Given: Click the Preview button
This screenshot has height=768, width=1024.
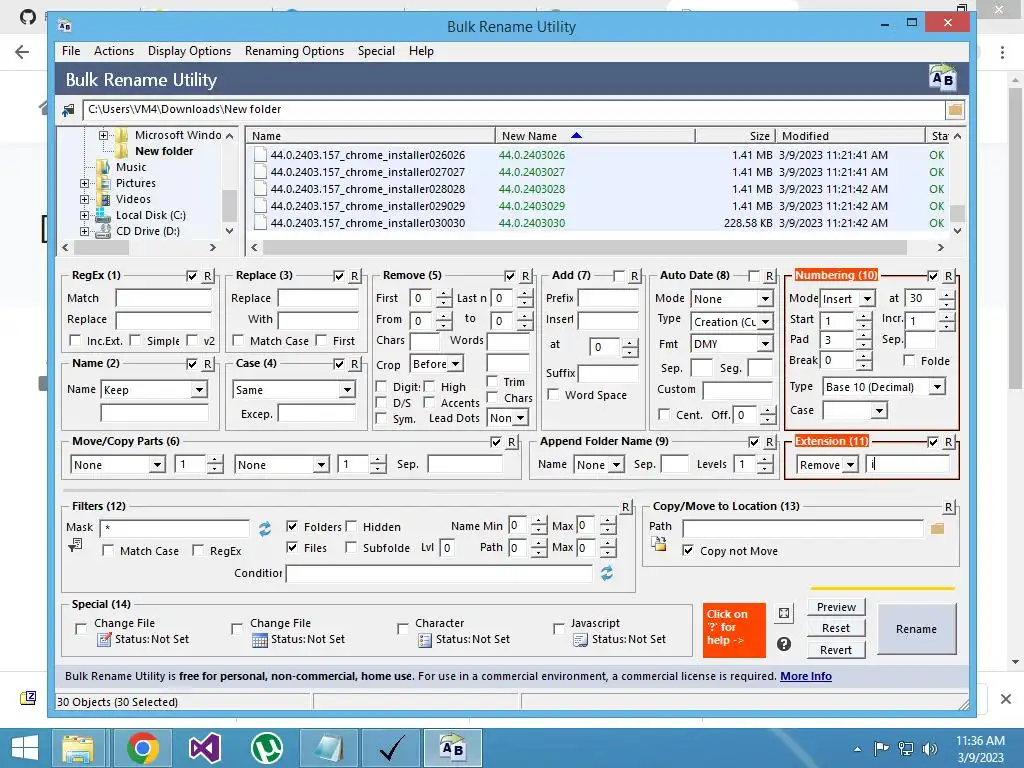Looking at the screenshot, I should (x=836, y=607).
